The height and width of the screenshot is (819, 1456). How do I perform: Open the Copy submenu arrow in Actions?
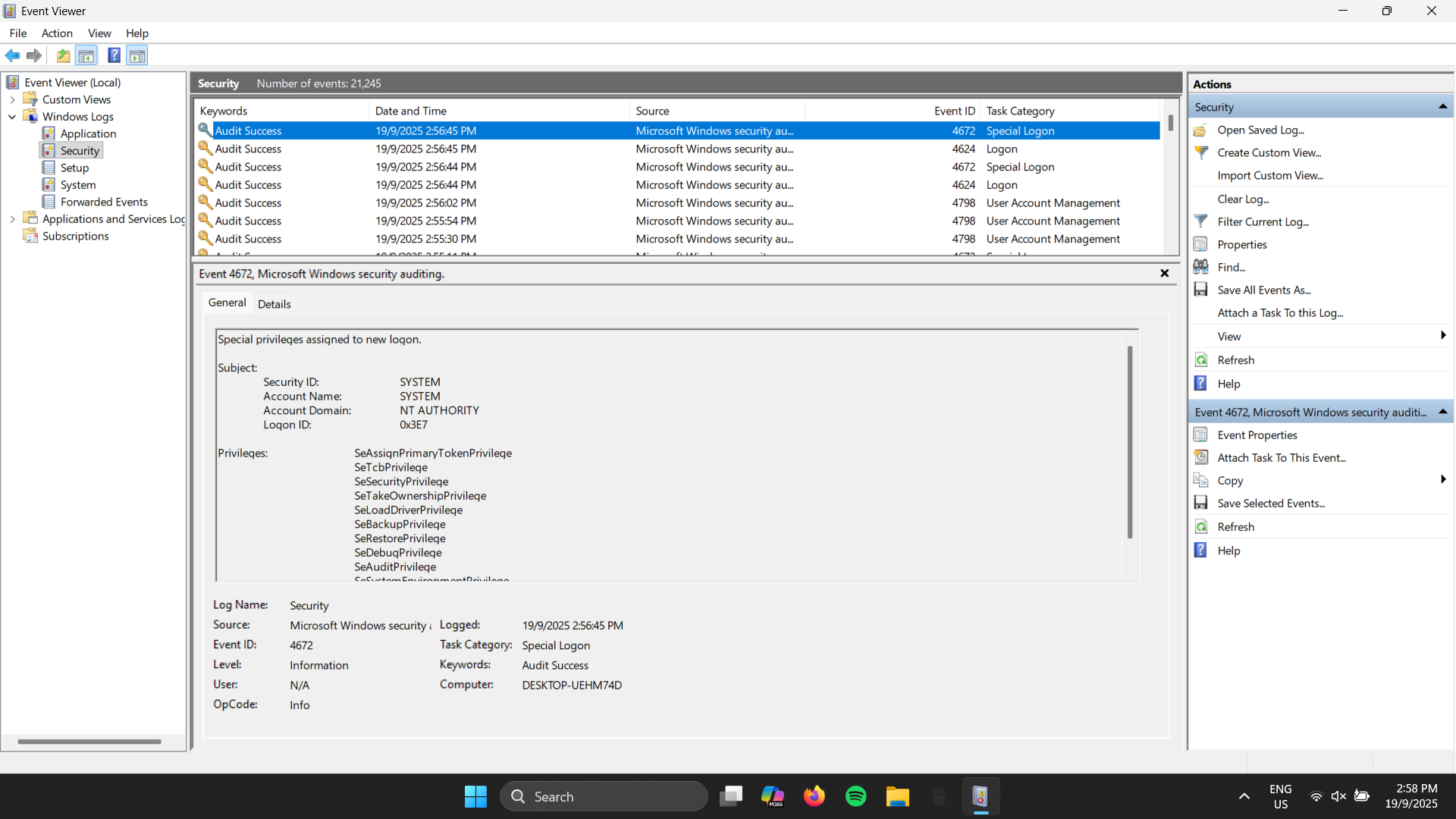click(x=1443, y=480)
